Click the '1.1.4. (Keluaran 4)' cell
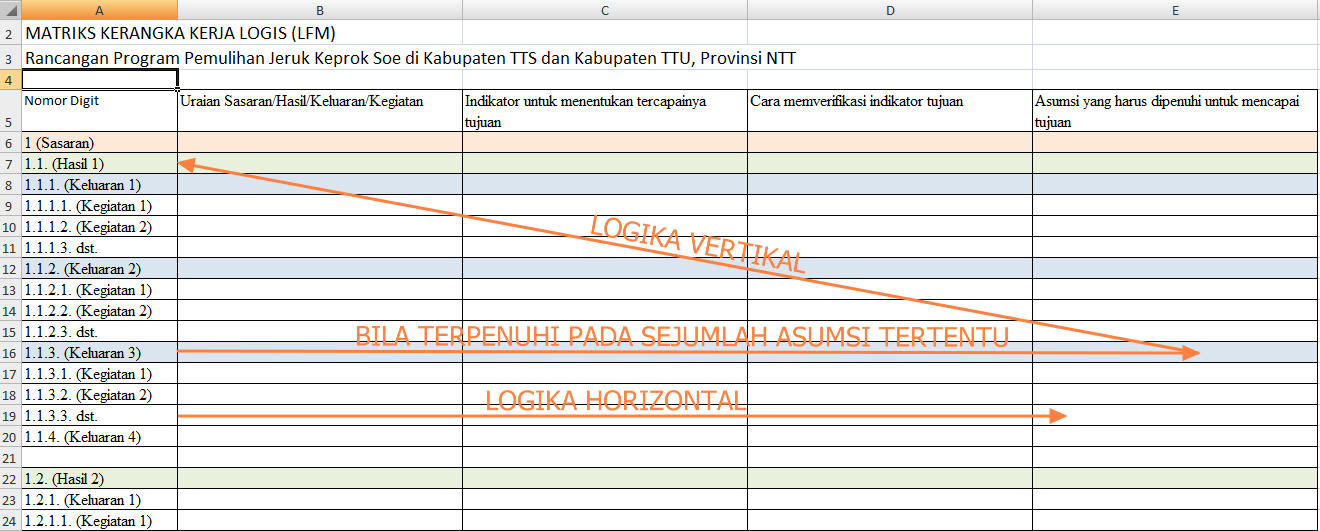The image size is (1320, 531). (x=99, y=437)
